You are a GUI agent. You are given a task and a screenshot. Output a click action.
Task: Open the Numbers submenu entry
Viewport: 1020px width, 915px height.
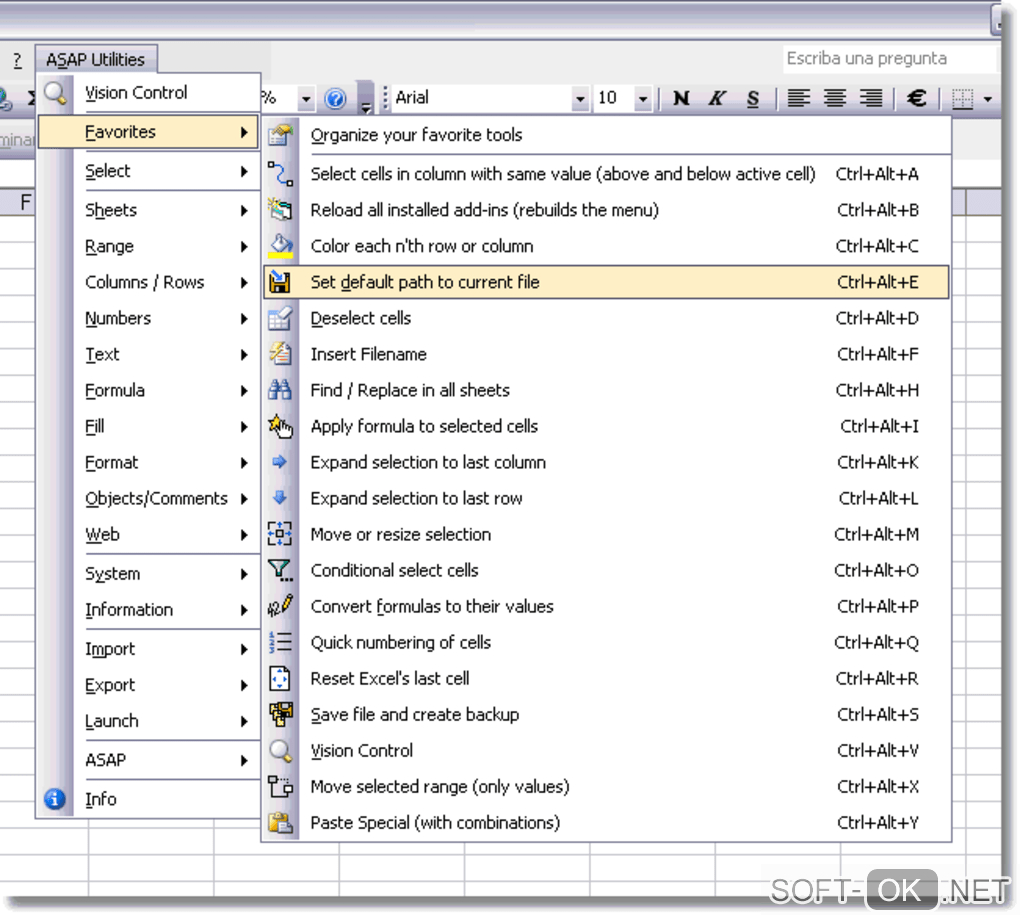(150, 318)
